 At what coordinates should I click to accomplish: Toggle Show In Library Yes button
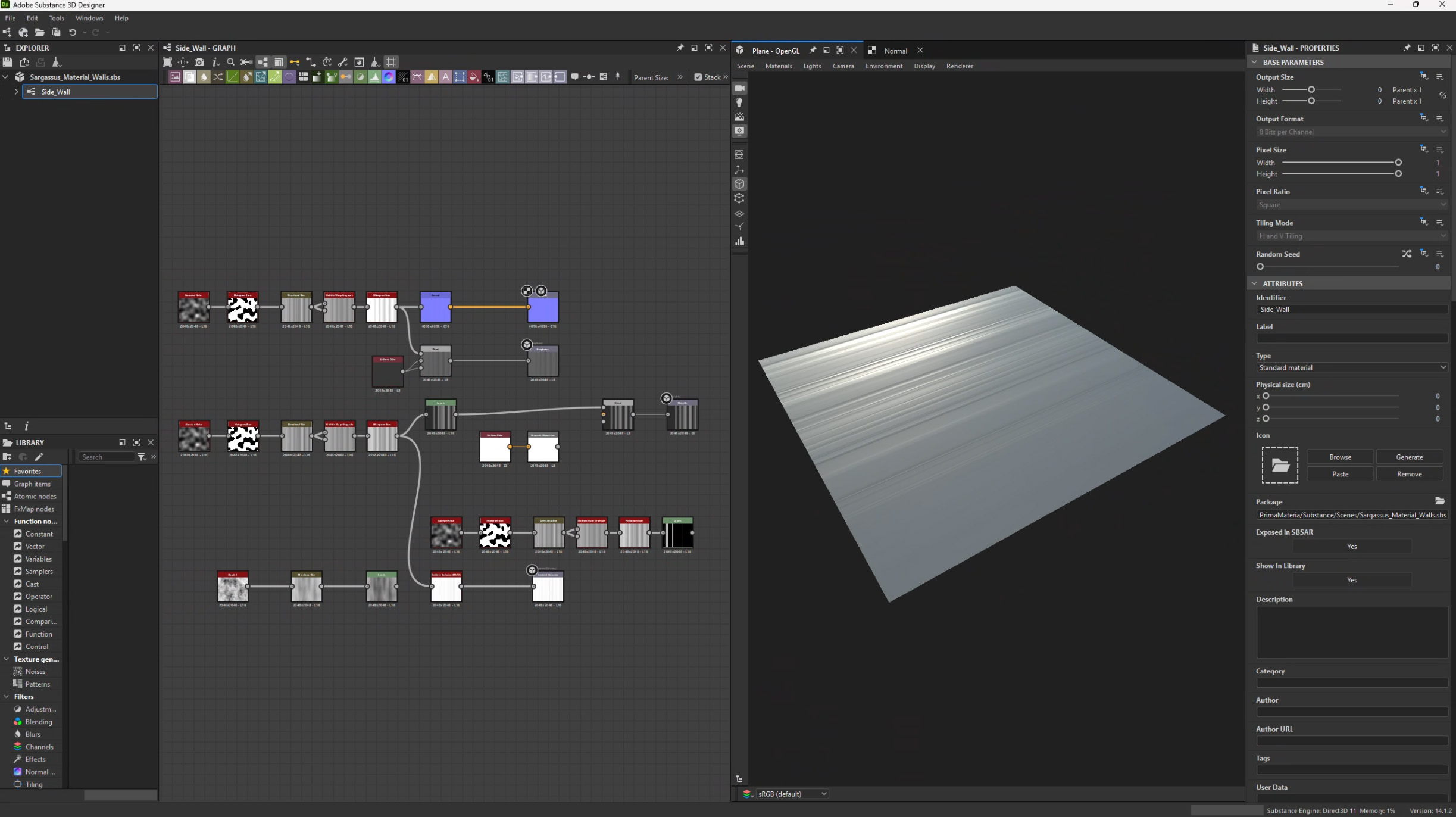pyautogui.click(x=1352, y=580)
